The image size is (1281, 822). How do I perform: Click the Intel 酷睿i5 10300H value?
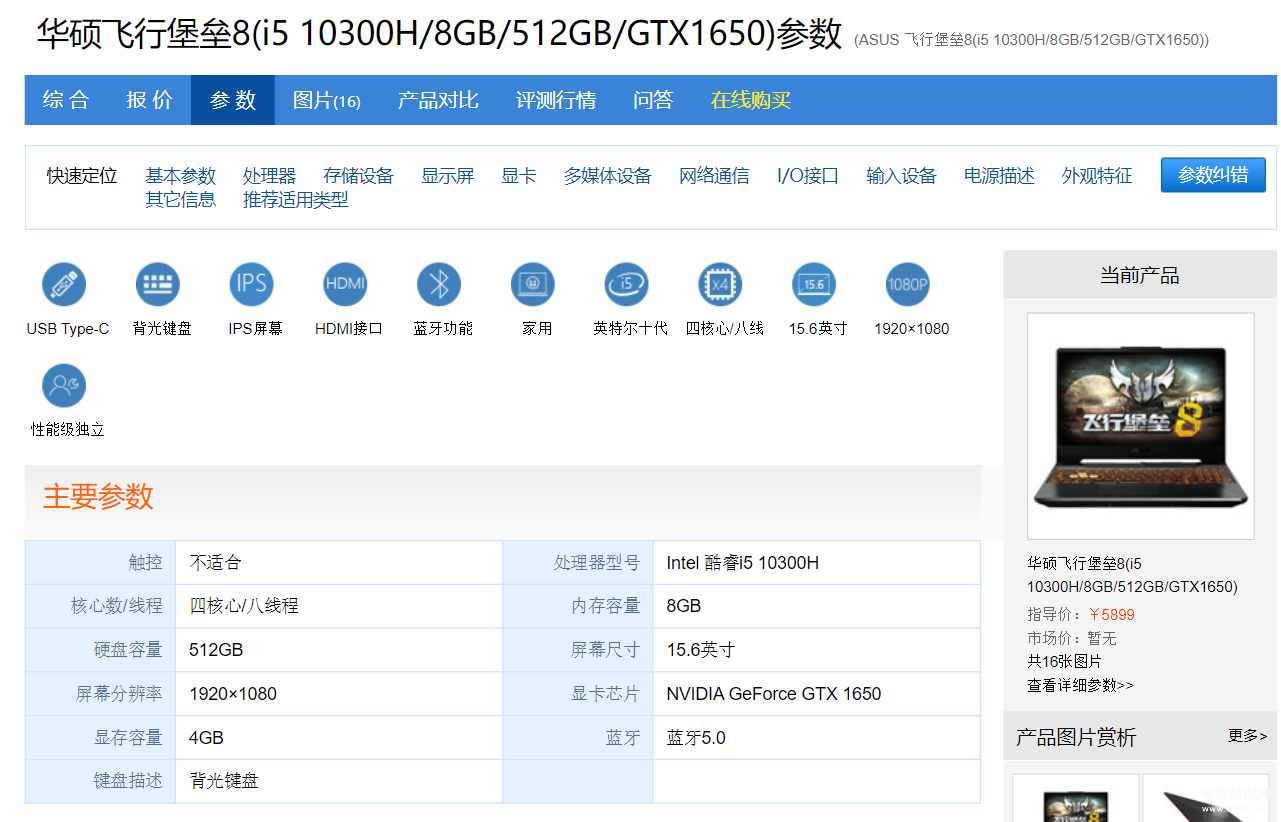click(743, 563)
